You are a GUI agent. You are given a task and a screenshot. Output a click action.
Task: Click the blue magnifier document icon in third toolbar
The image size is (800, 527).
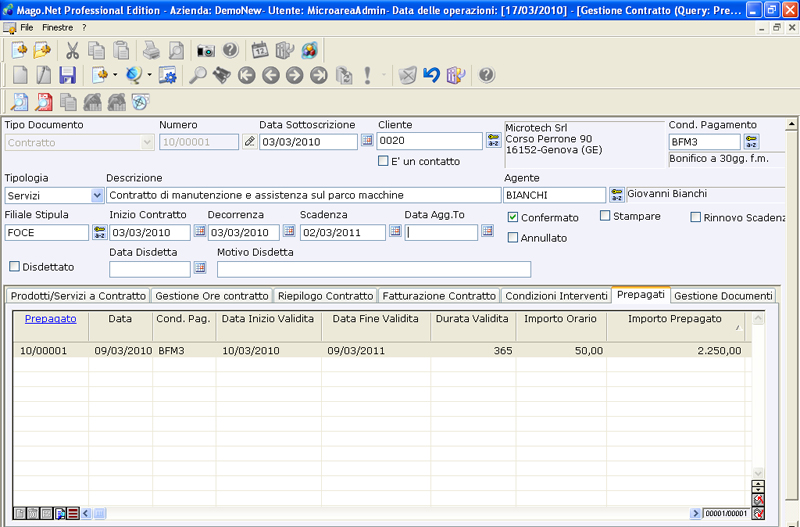(x=19, y=102)
